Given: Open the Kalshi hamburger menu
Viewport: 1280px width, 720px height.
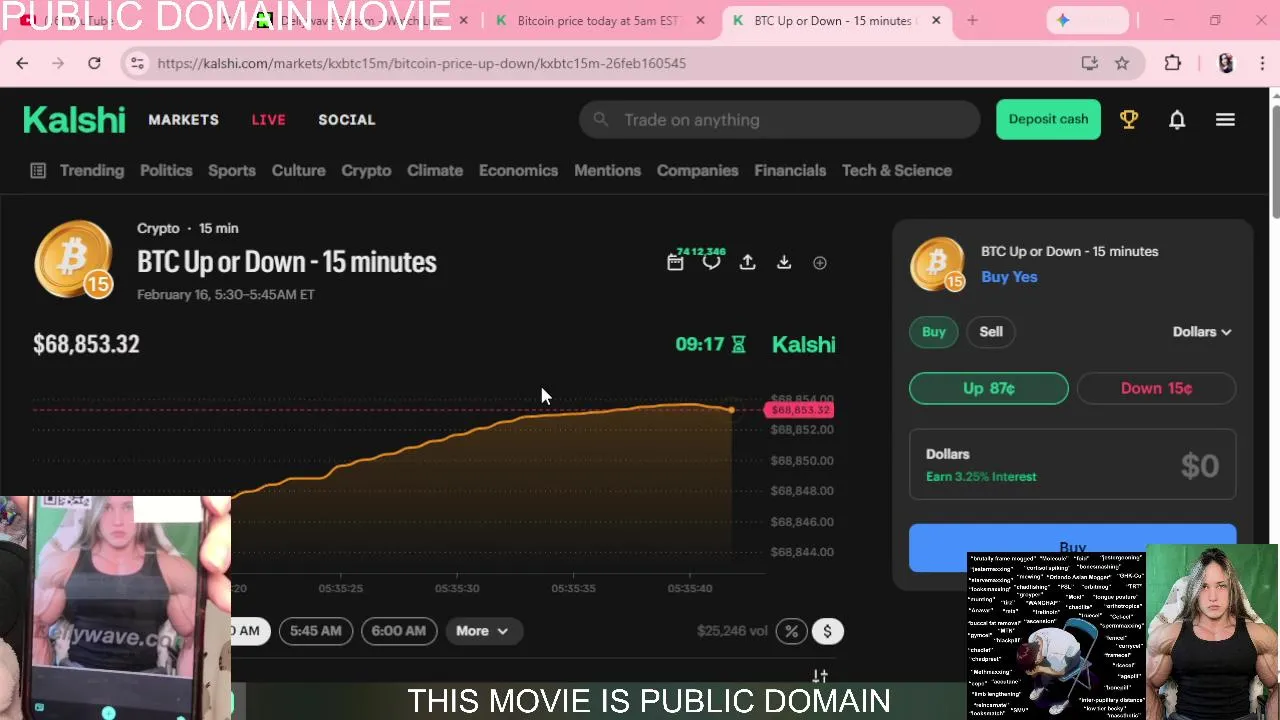Looking at the screenshot, I should click(1225, 120).
